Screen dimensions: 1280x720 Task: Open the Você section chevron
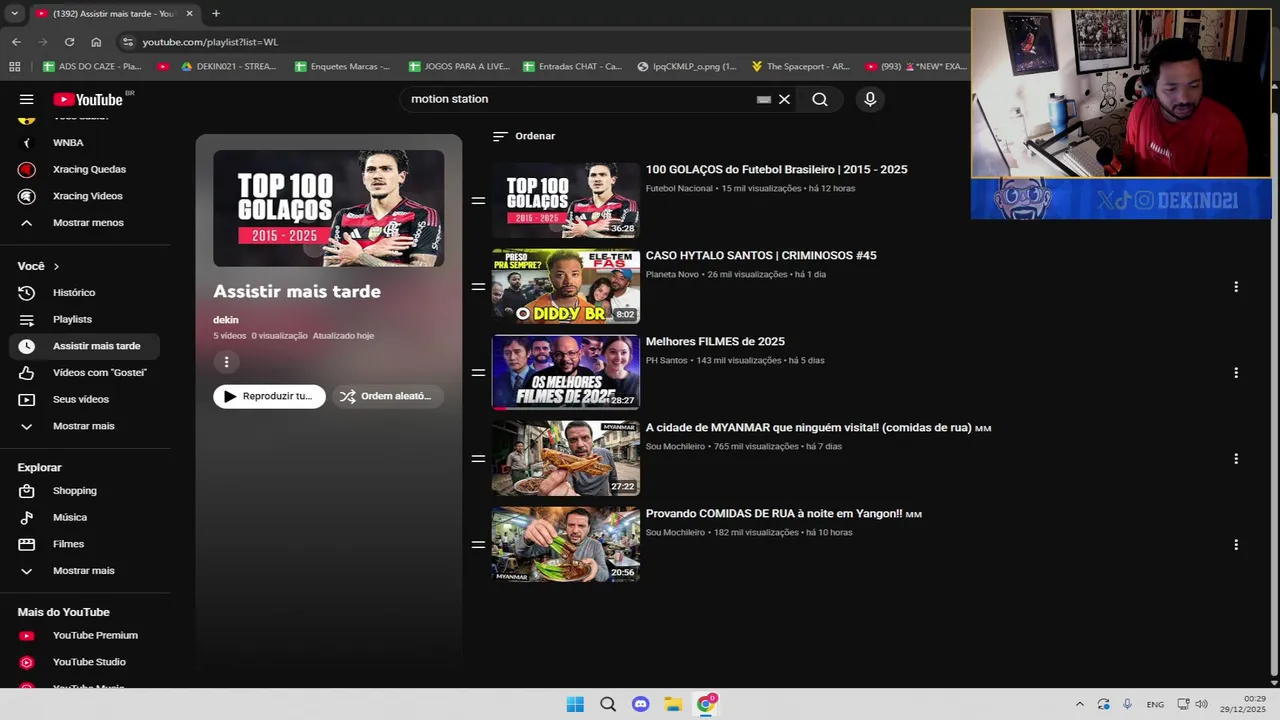[56, 266]
